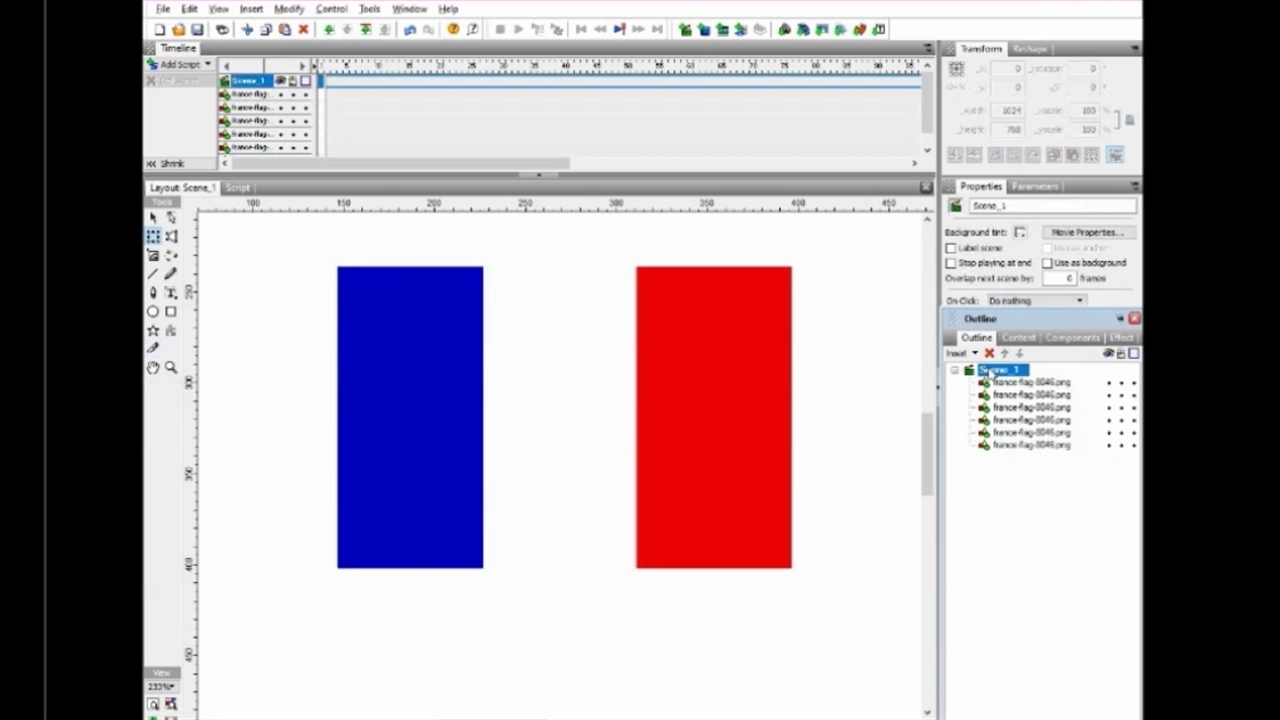Select the Ellipse tool
1280x720 pixels.
click(153, 312)
